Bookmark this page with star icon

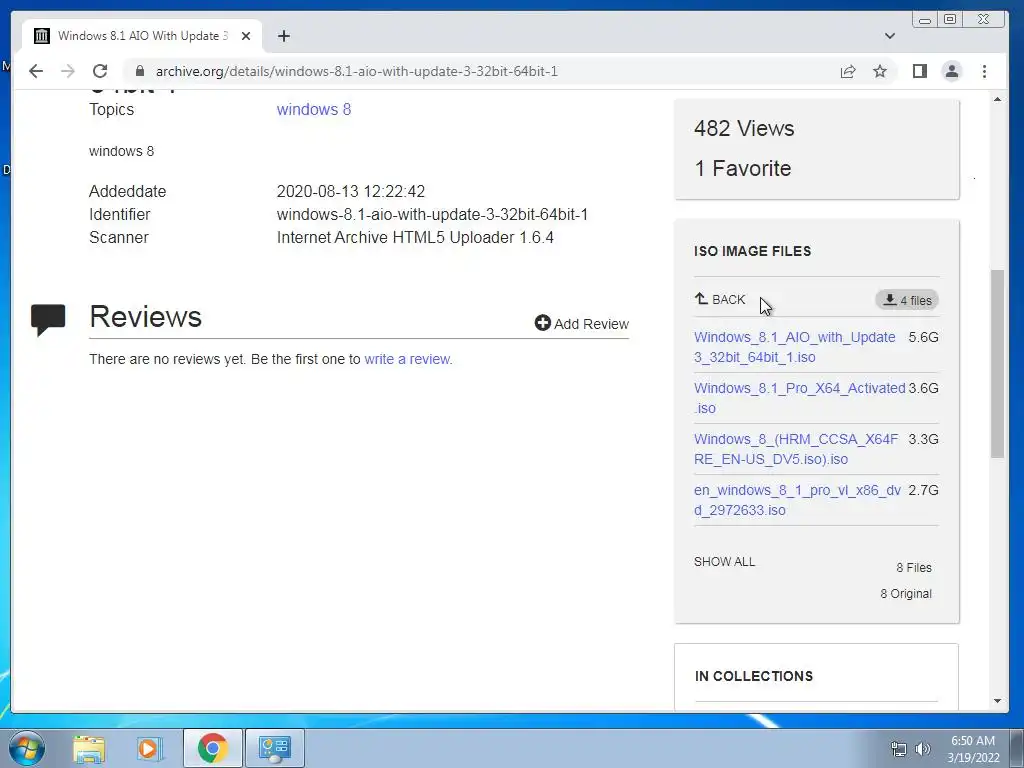click(x=880, y=71)
